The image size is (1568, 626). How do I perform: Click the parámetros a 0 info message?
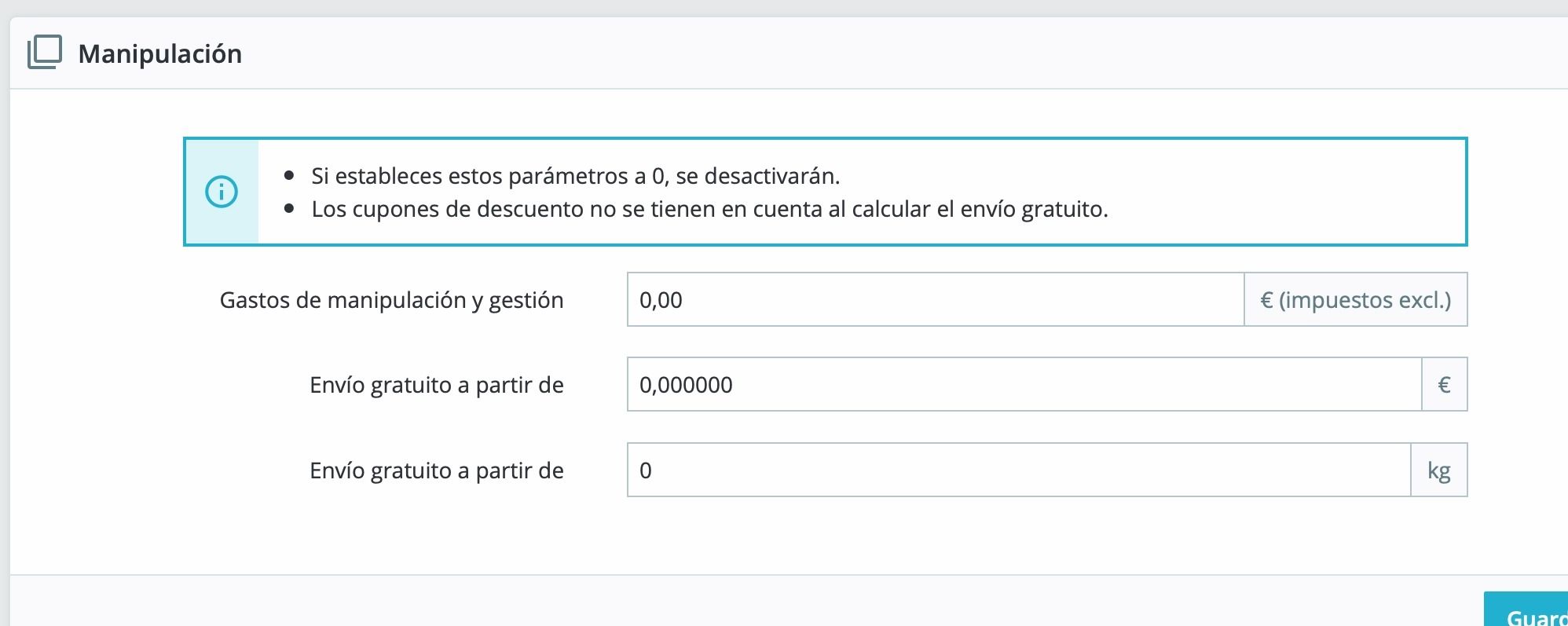pyautogui.click(x=576, y=176)
